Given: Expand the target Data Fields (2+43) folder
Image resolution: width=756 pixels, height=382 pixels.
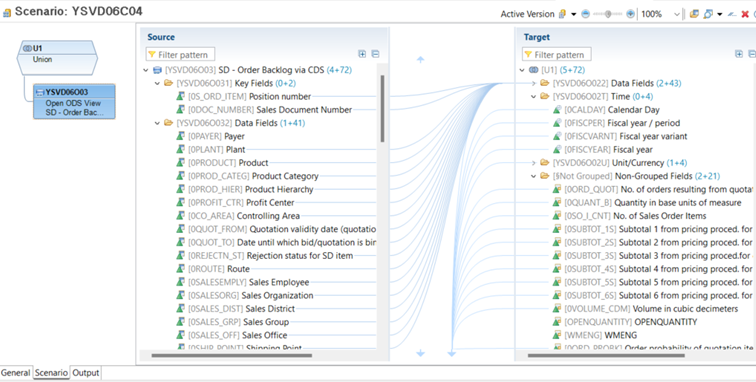Looking at the screenshot, I should (x=534, y=83).
